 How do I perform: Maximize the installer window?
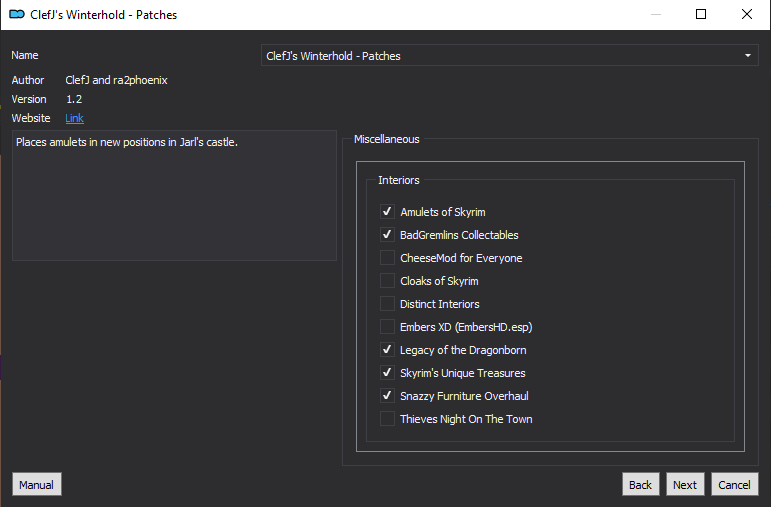coord(701,14)
